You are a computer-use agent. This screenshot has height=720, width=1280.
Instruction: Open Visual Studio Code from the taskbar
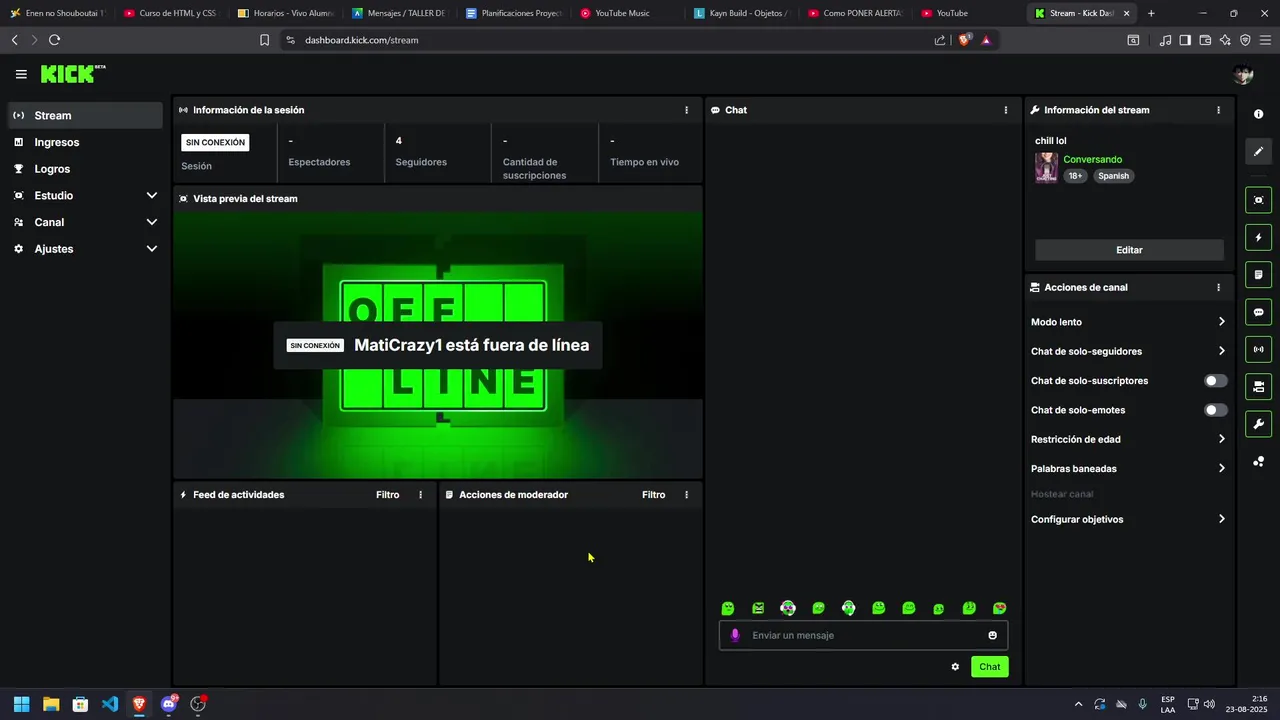110,704
